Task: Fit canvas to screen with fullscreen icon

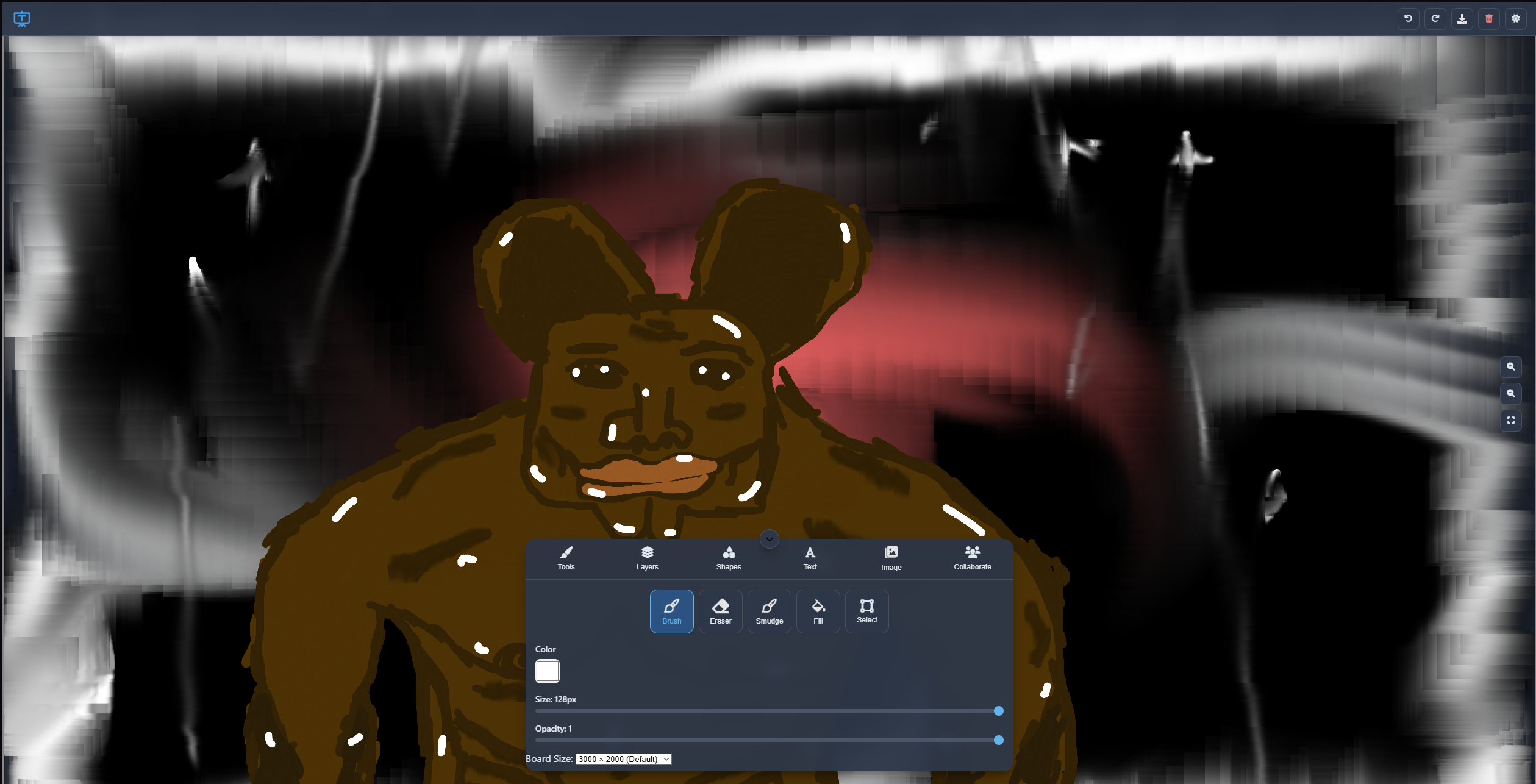Action: (x=1510, y=420)
